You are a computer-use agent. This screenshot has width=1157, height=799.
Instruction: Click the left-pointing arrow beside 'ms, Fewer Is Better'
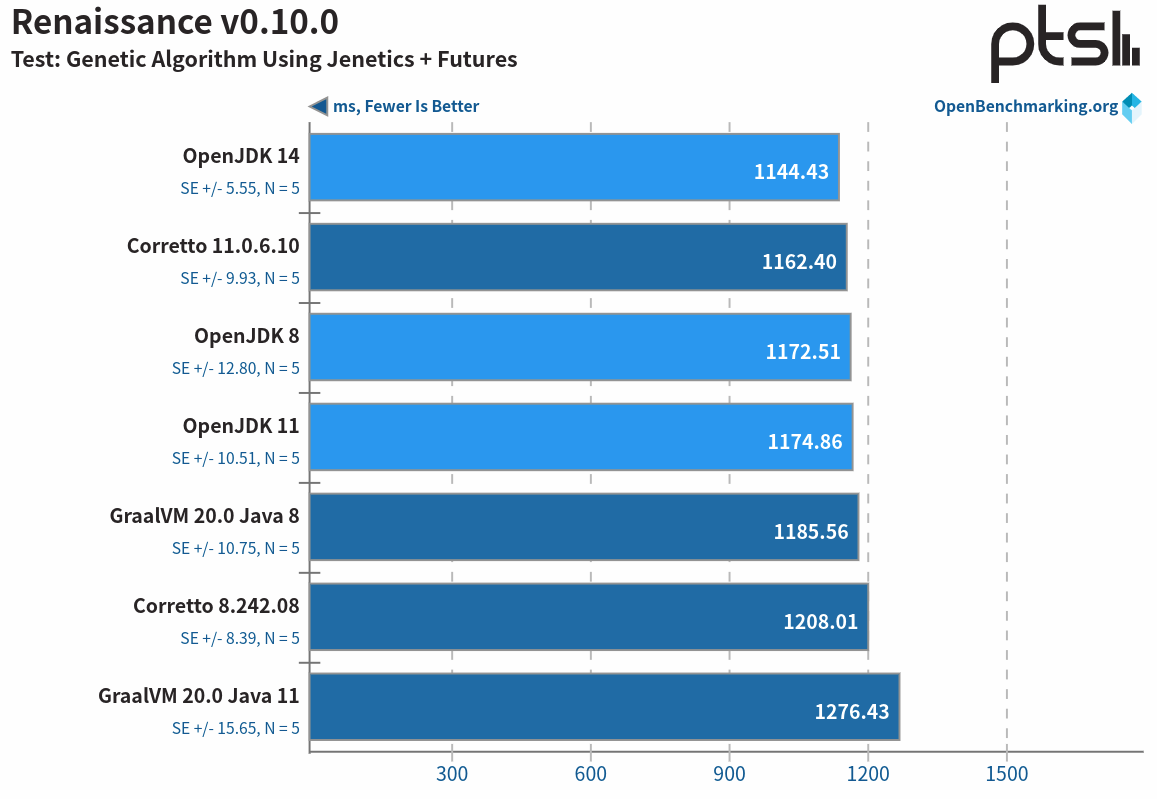click(318, 106)
